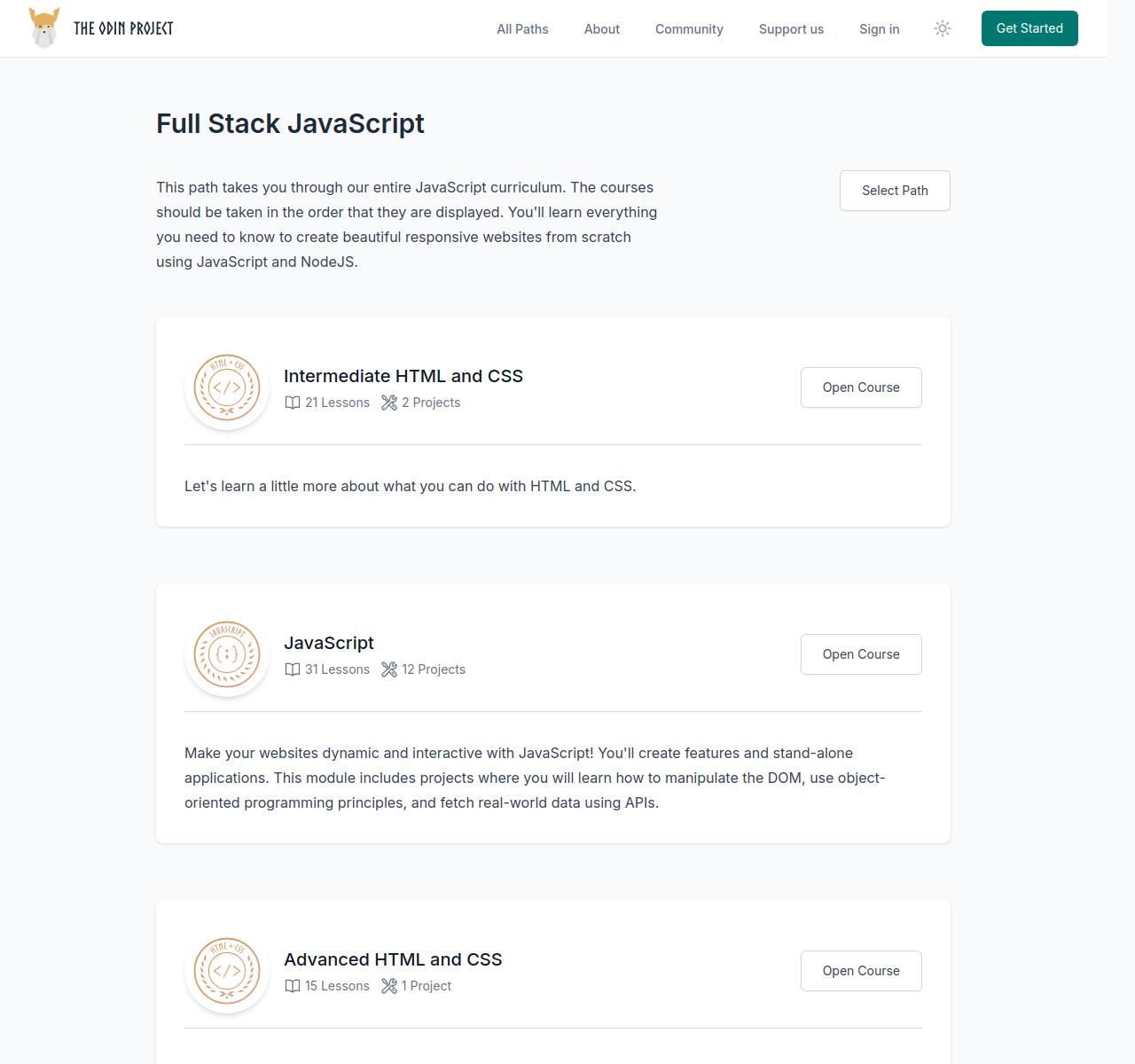The height and width of the screenshot is (1064, 1135).
Task: Click the tools icon beside 1 Project
Action: (x=389, y=986)
